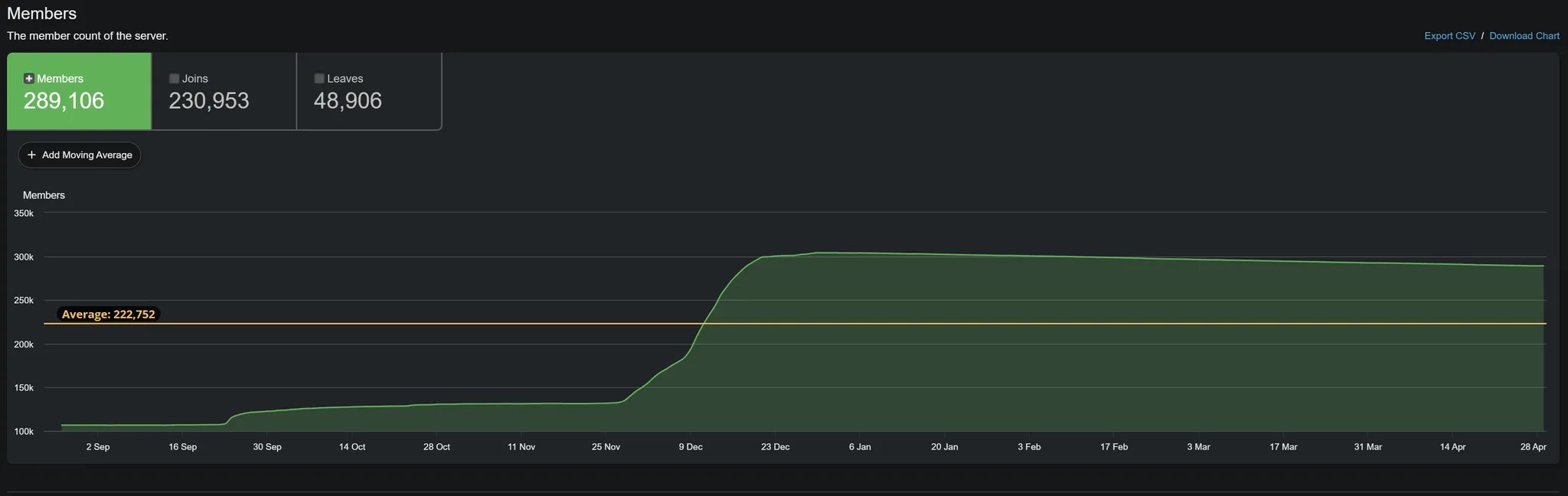The height and width of the screenshot is (496, 1568).
Task: Click the Export CSV link
Action: pos(1449,36)
